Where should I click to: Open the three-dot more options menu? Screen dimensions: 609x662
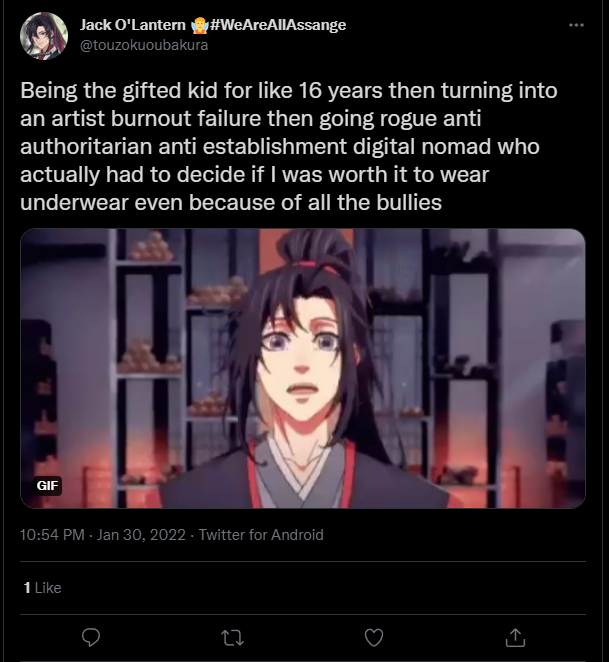(576, 25)
